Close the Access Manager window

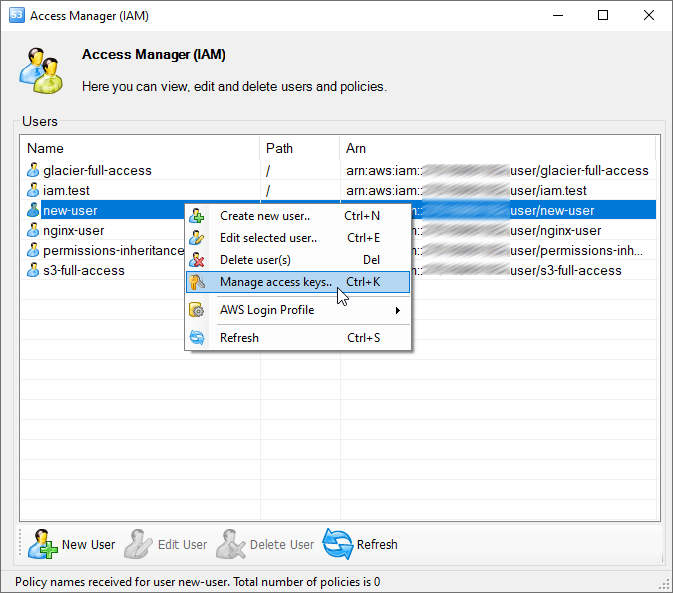pyautogui.click(x=649, y=15)
